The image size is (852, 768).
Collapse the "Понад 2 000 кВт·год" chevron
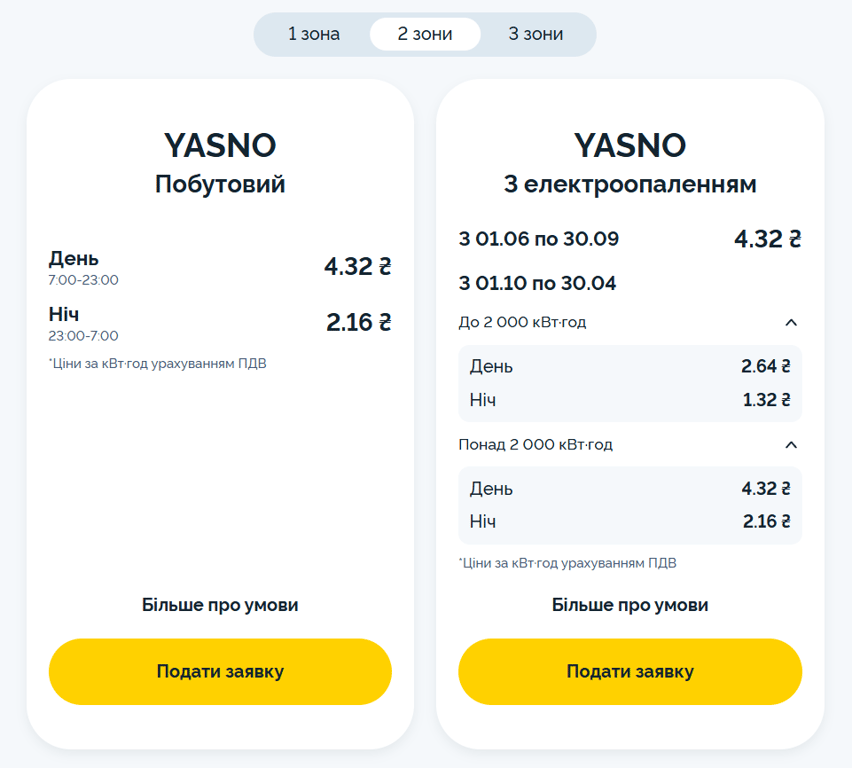(790, 444)
